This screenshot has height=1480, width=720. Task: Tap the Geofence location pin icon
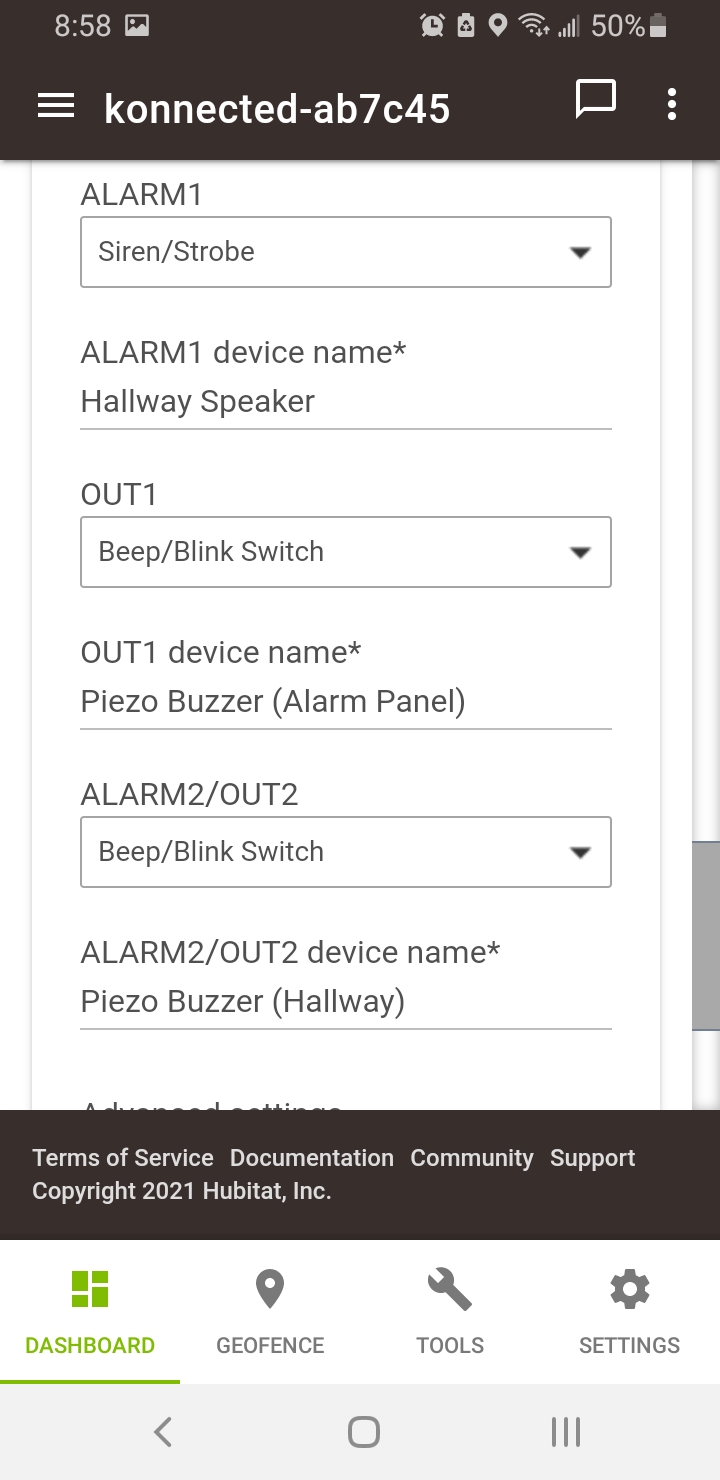tap(270, 1290)
